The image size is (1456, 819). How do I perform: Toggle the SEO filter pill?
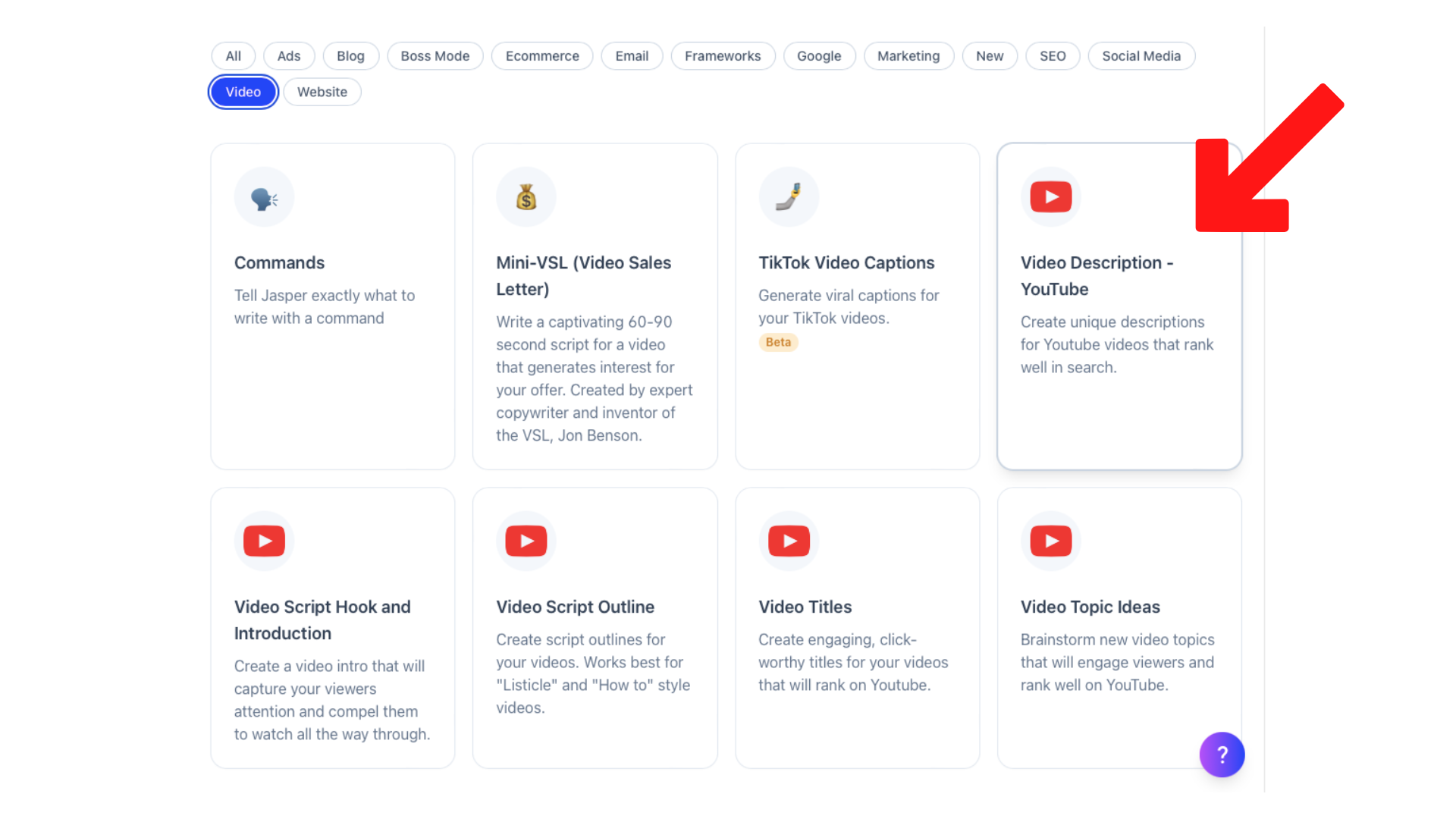pos(1053,55)
